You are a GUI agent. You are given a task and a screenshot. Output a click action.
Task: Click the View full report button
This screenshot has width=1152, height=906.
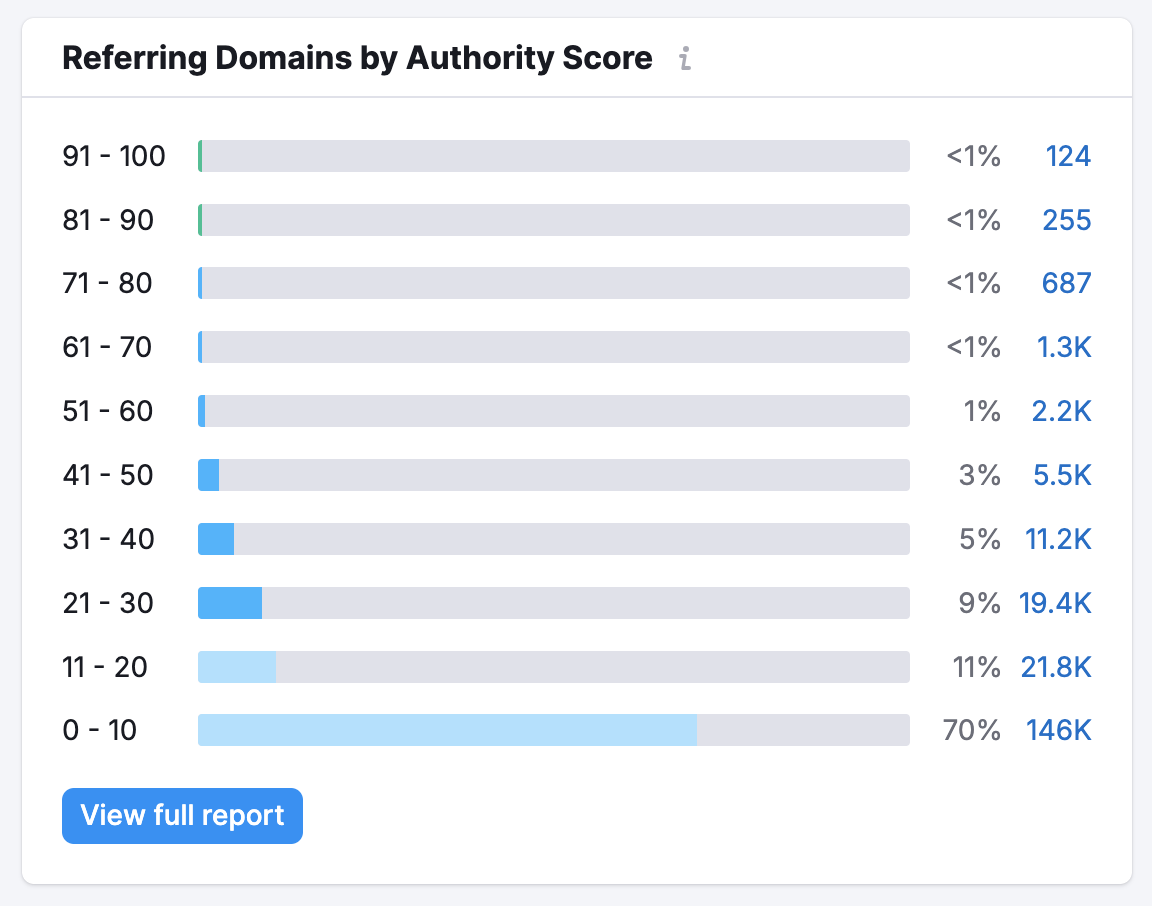coord(182,816)
